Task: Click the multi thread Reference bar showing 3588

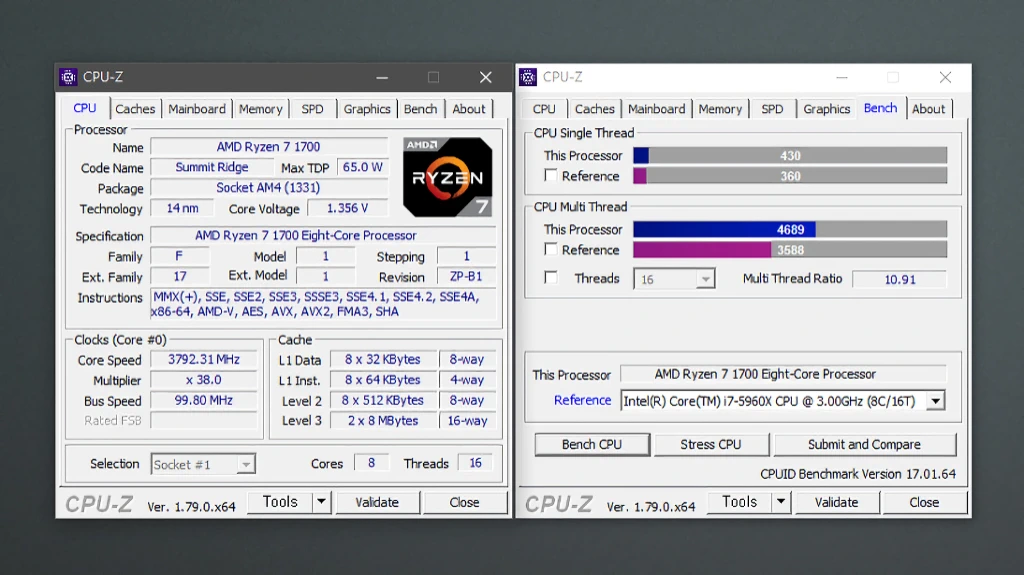Action: (790, 250)
